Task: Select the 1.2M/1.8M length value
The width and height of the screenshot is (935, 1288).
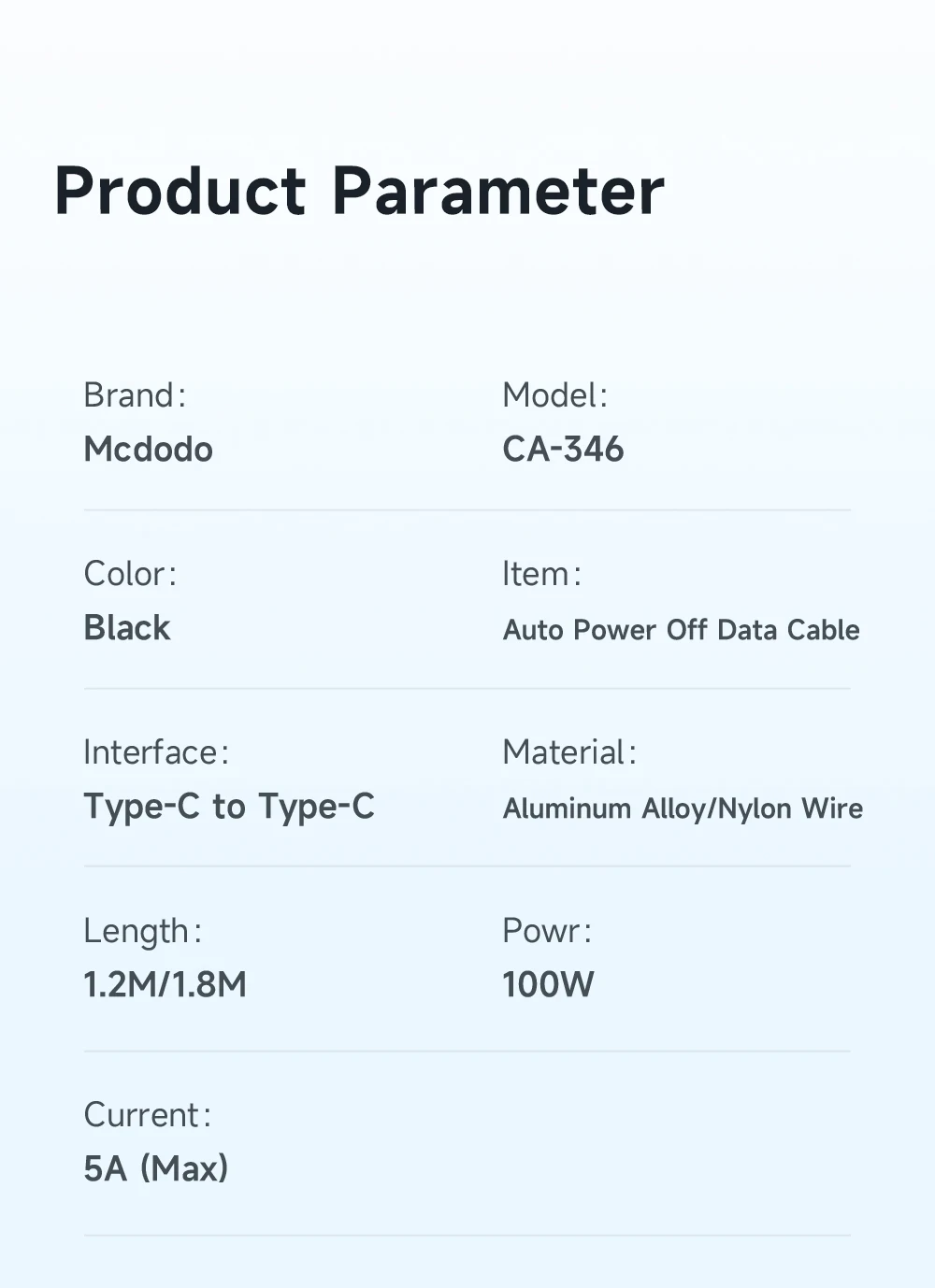Action: pyautogui.click(x=165, y=985)
